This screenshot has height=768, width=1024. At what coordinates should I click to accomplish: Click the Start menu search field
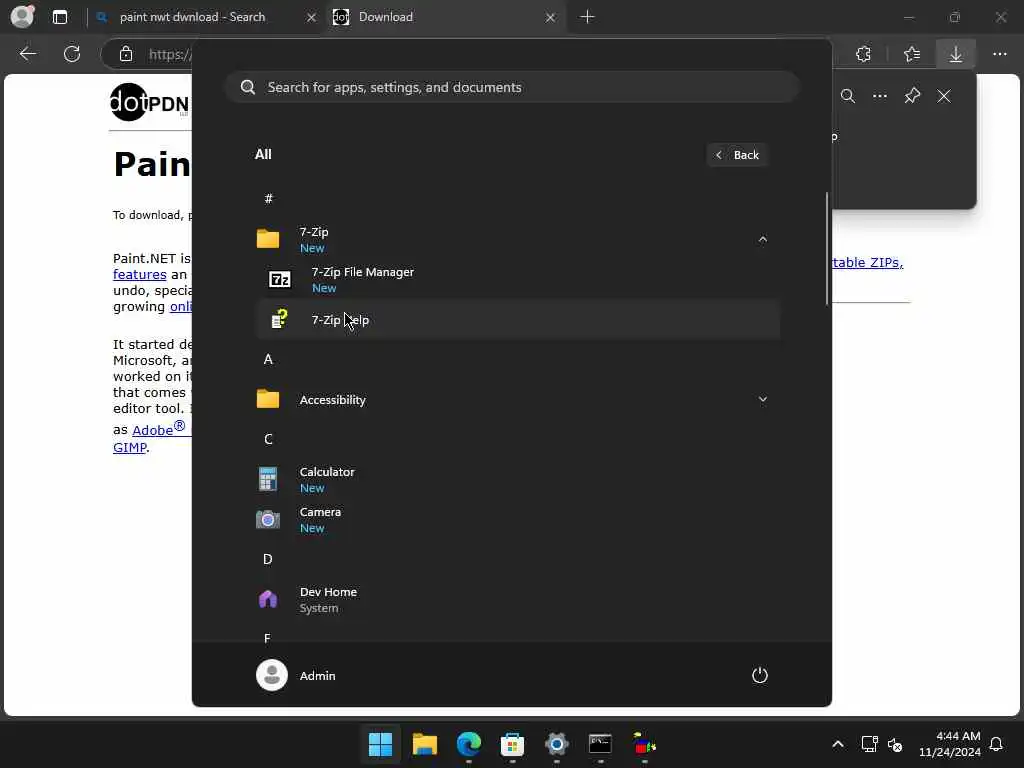(512, 88)
